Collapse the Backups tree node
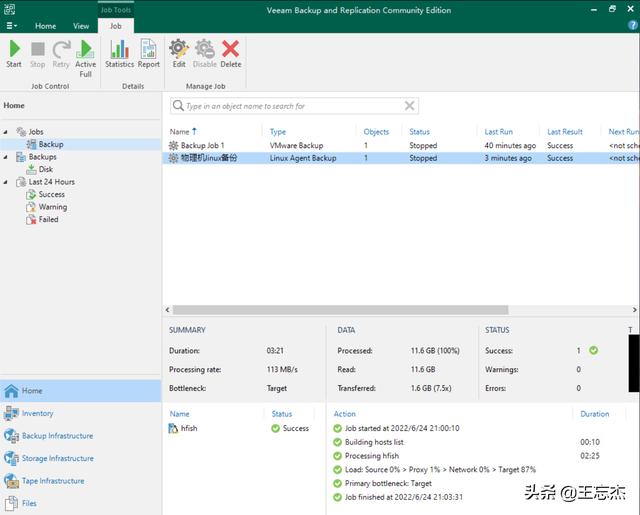640x515 pixels. tap(5, 157)
